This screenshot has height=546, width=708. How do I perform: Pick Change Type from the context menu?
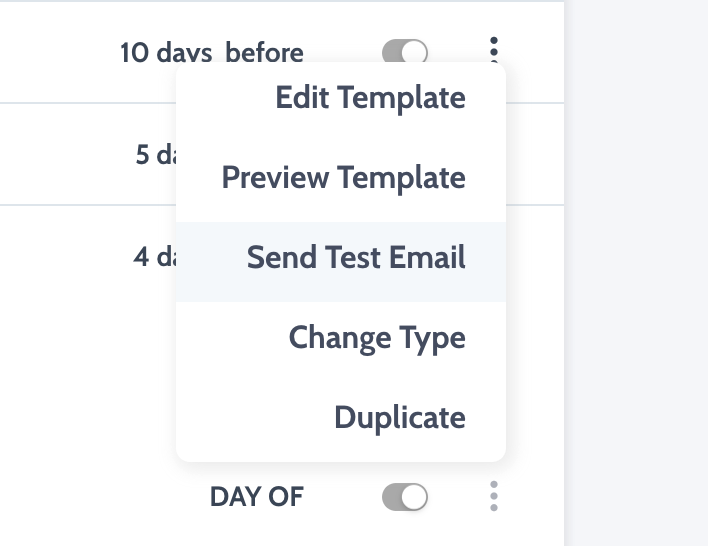click(377, 338)
